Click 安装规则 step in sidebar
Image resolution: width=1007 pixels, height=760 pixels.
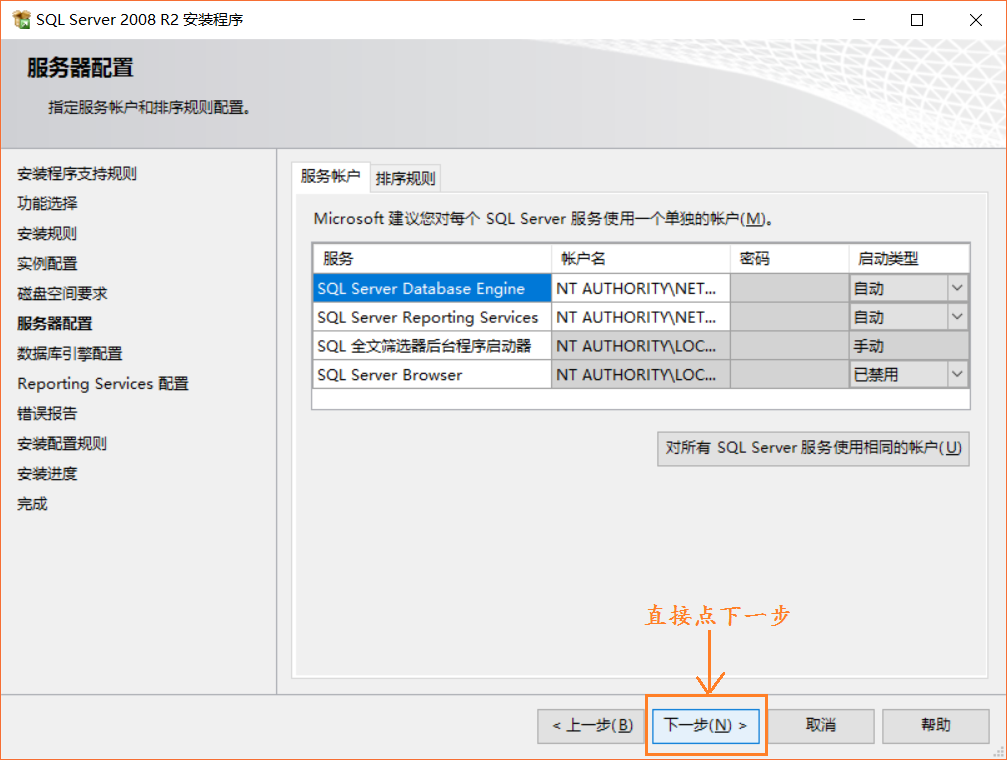pyautogui.click(x=47, y=233)
